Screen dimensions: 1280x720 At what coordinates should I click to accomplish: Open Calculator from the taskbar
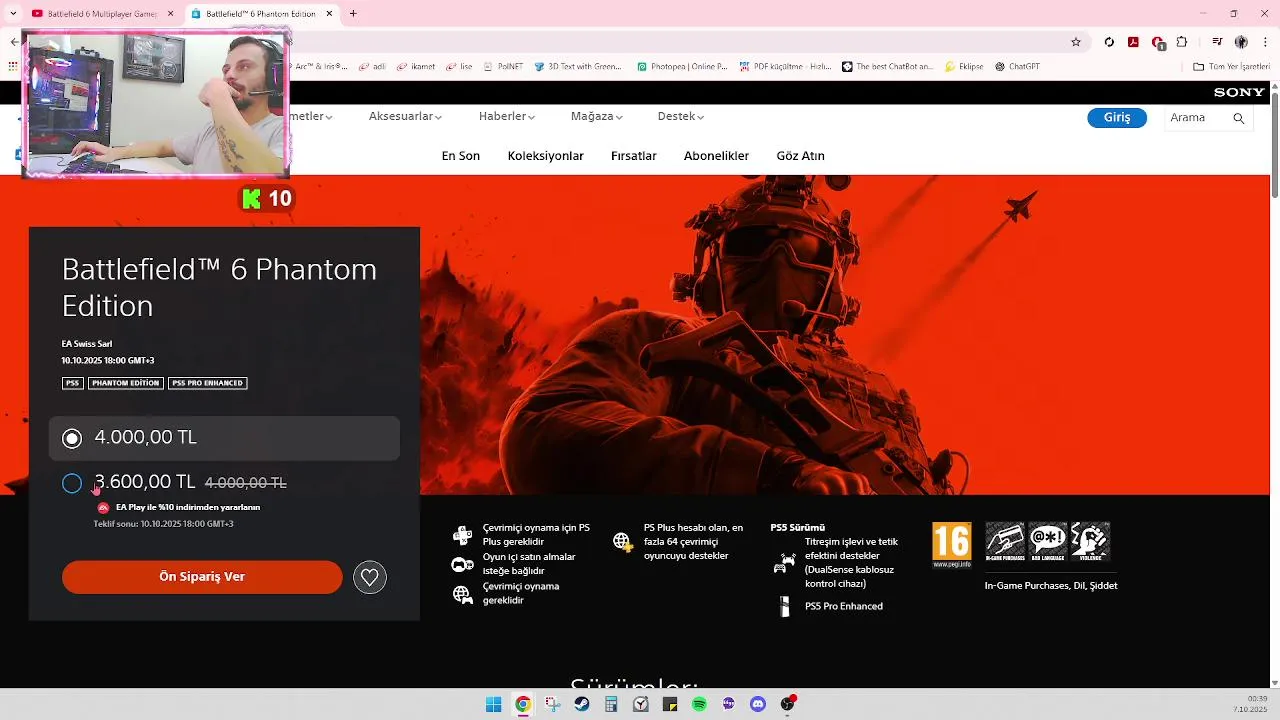(x=611, y=704)
